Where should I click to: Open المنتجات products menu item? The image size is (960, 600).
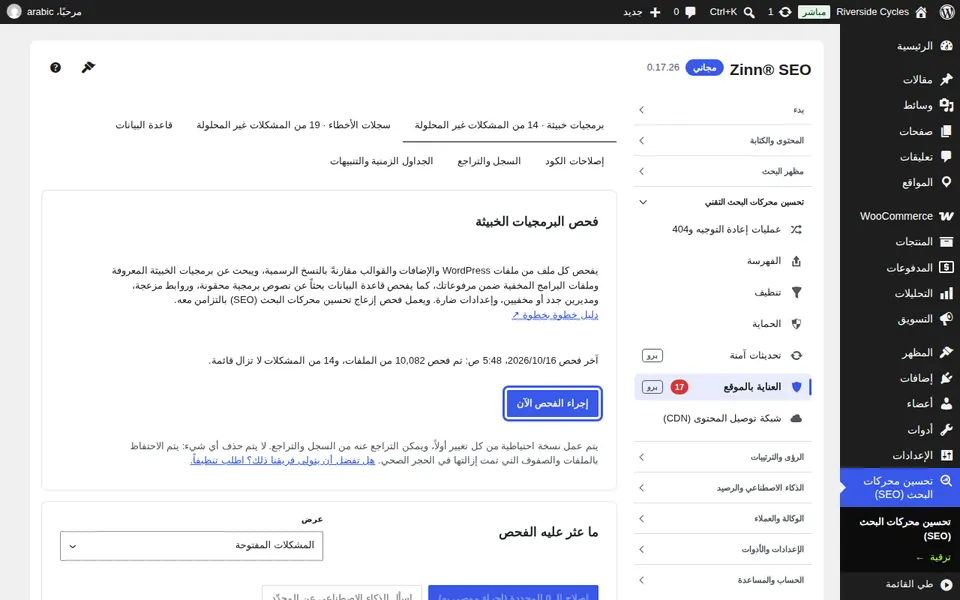point(900,242)
